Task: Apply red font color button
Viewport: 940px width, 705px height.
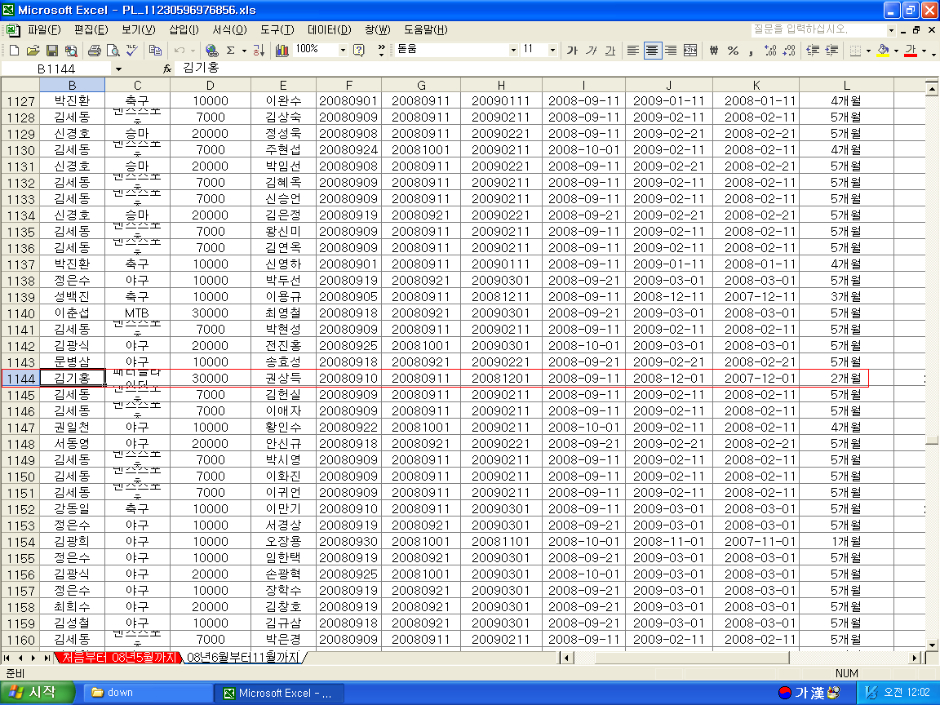Action: (911, 50)
